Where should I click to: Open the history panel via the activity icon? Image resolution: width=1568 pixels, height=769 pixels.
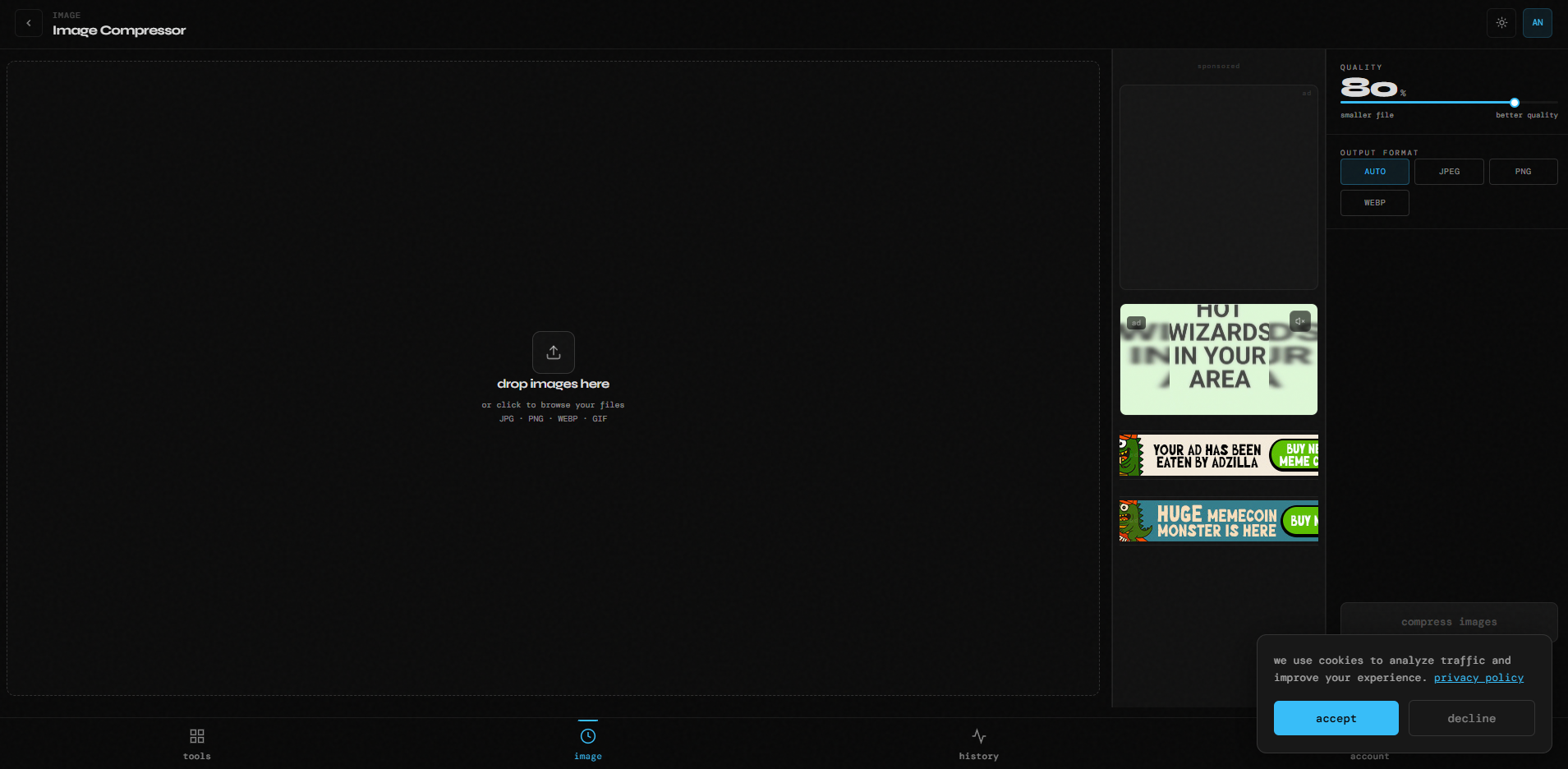[978, 736]
